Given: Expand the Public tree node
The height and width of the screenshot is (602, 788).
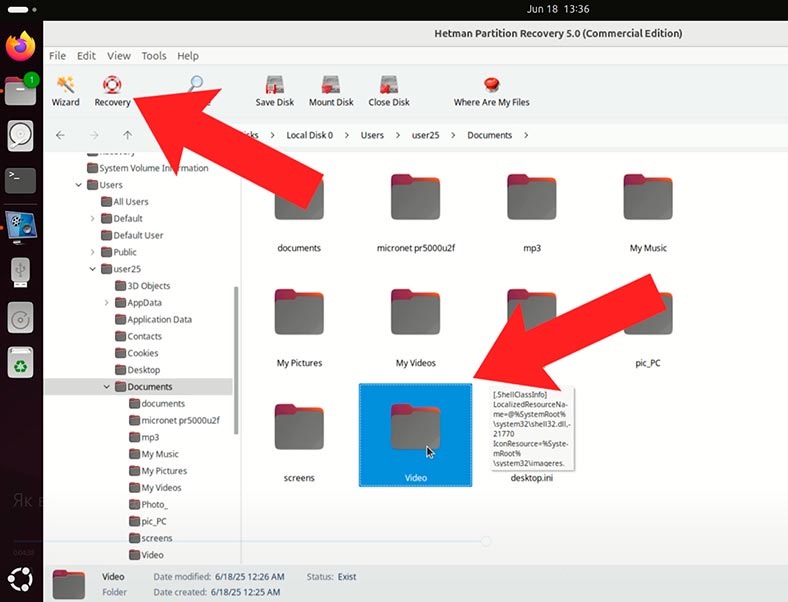Looking at the screenshot, I should coord(92,252).
